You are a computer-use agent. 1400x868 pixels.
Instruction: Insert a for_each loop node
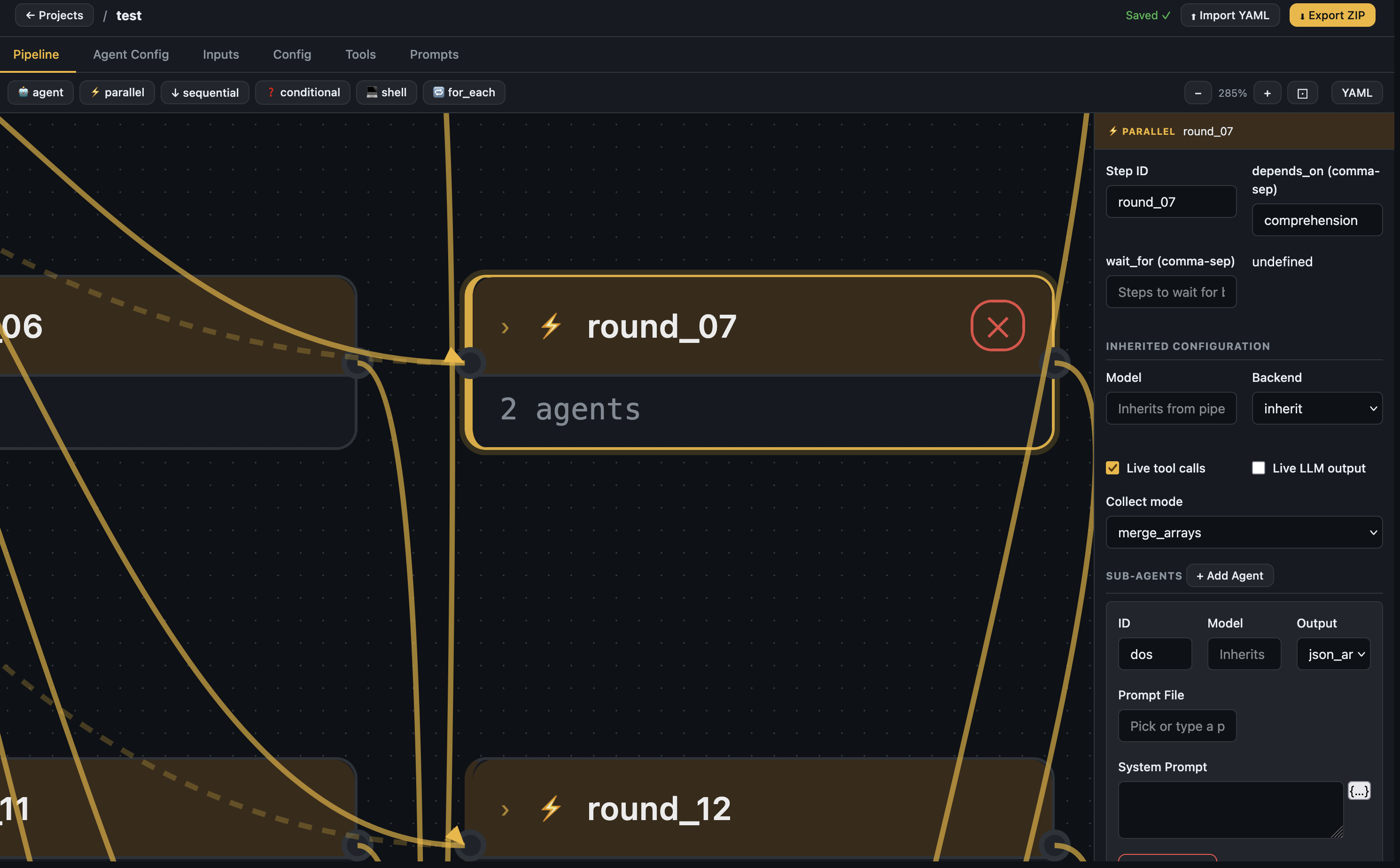tap(463, 93)
